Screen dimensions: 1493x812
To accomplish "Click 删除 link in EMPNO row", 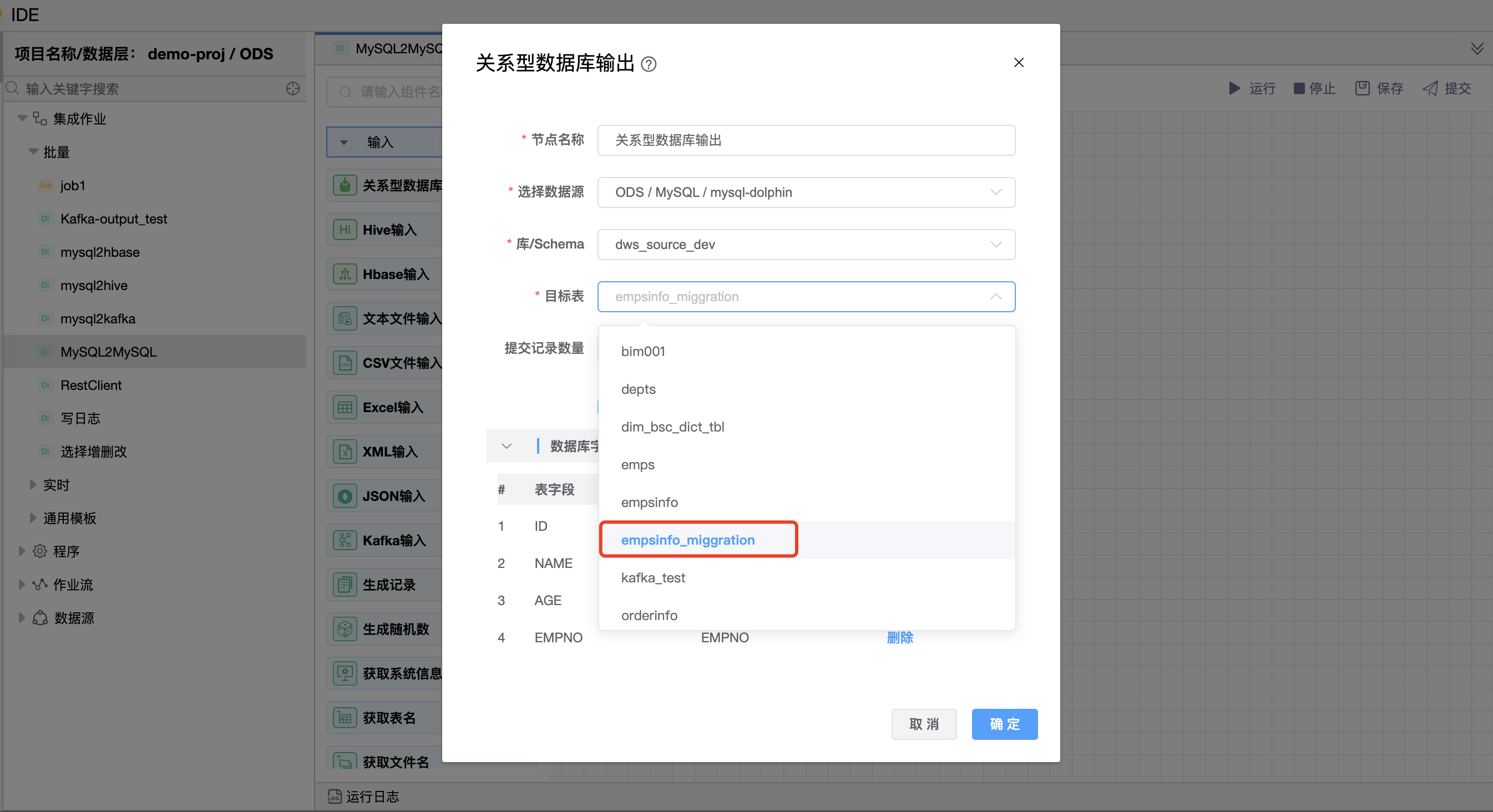I will (x=899, y=637).
